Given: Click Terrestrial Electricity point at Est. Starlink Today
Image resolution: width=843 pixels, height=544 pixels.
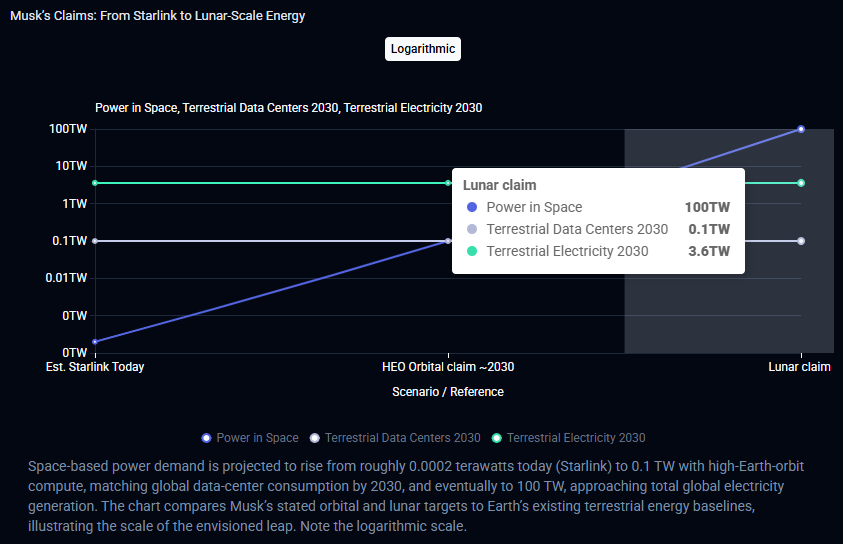Looking at the screenshot, I should (95, 183).
